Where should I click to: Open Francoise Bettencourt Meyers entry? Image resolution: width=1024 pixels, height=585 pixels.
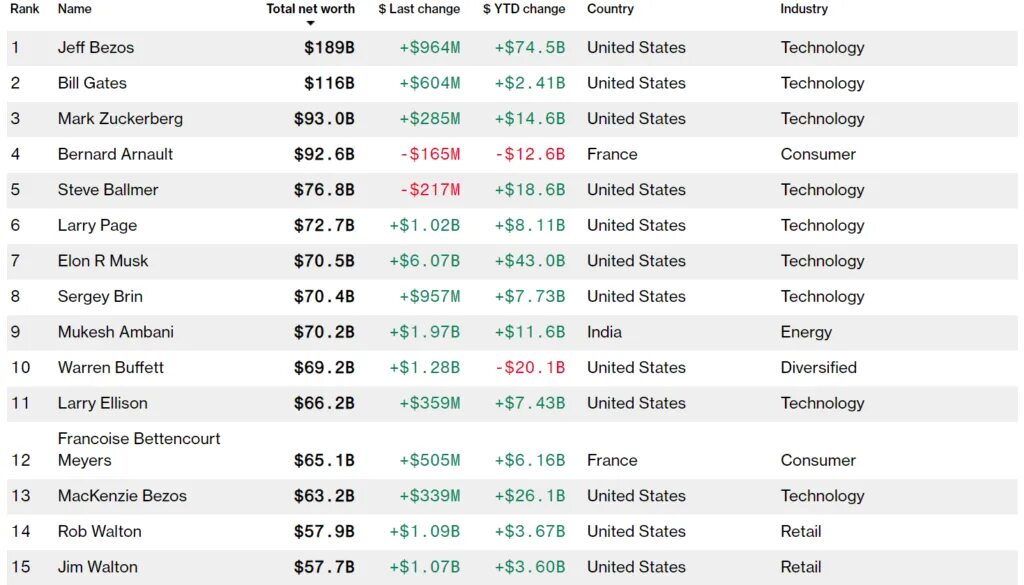pos(139,449)
